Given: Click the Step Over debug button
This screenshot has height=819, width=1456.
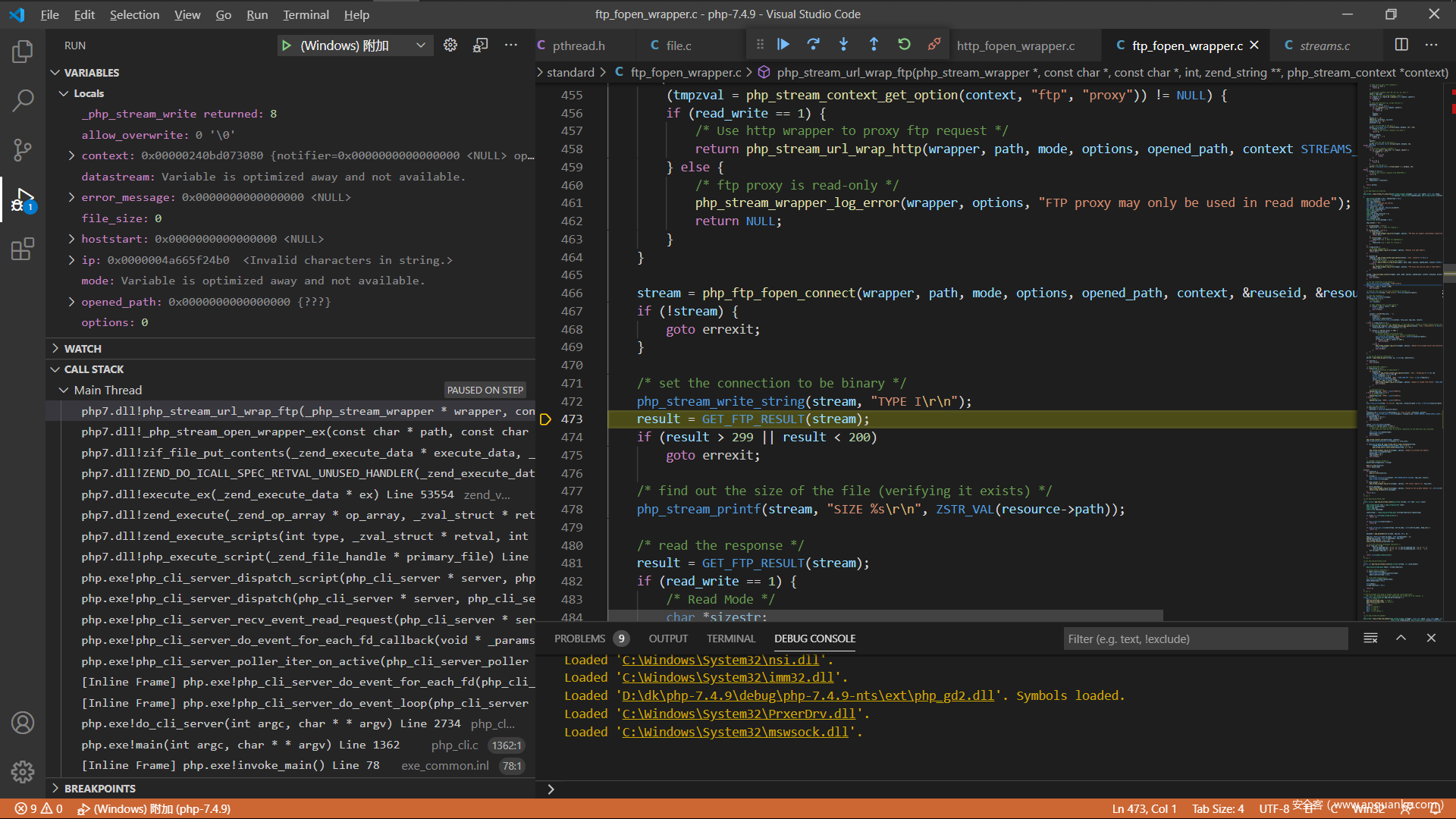Looking at the screenshot, I should tap(813, 45).
